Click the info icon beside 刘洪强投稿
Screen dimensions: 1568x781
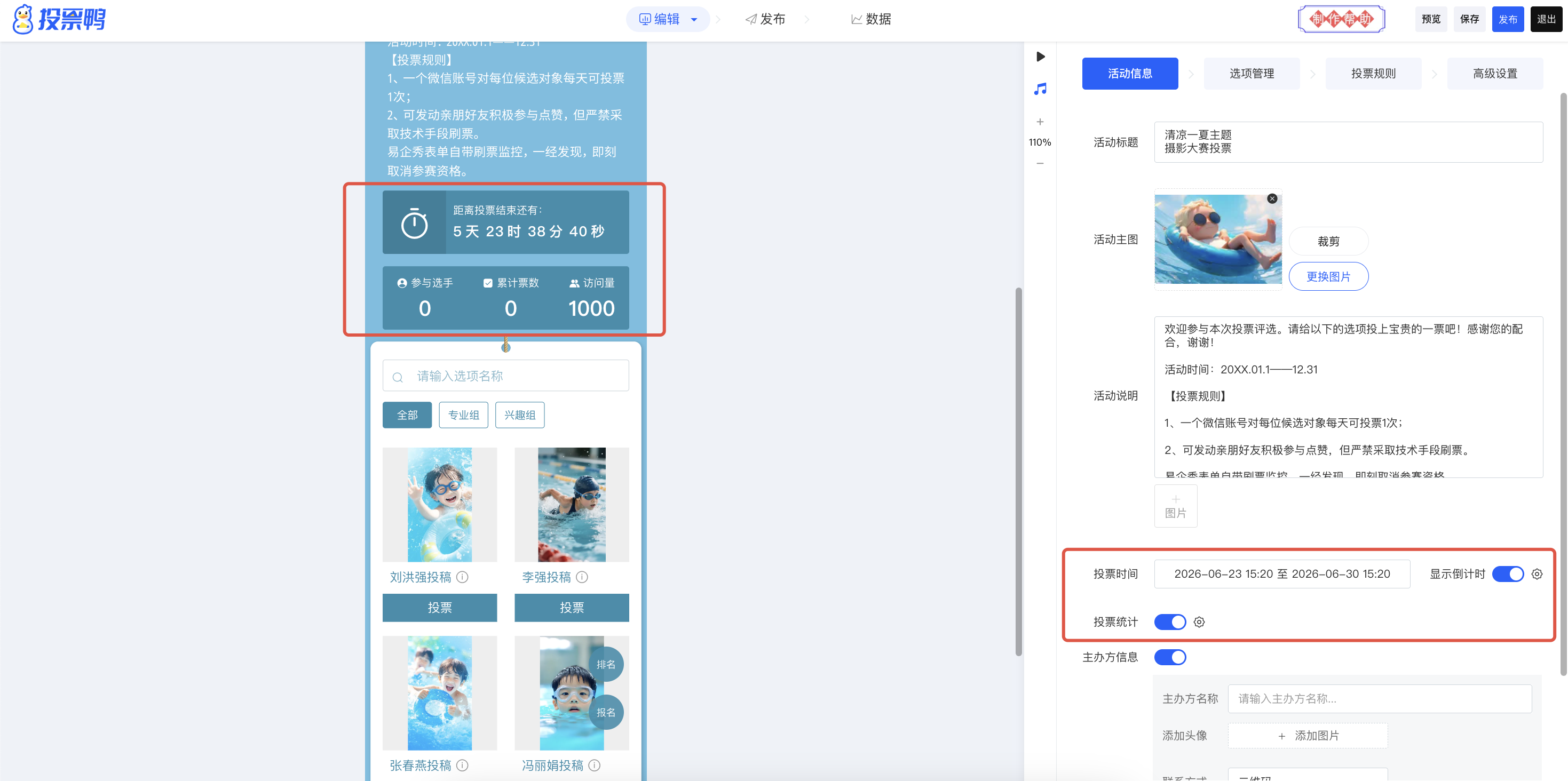pyautogui.click(x=463, y=577)
